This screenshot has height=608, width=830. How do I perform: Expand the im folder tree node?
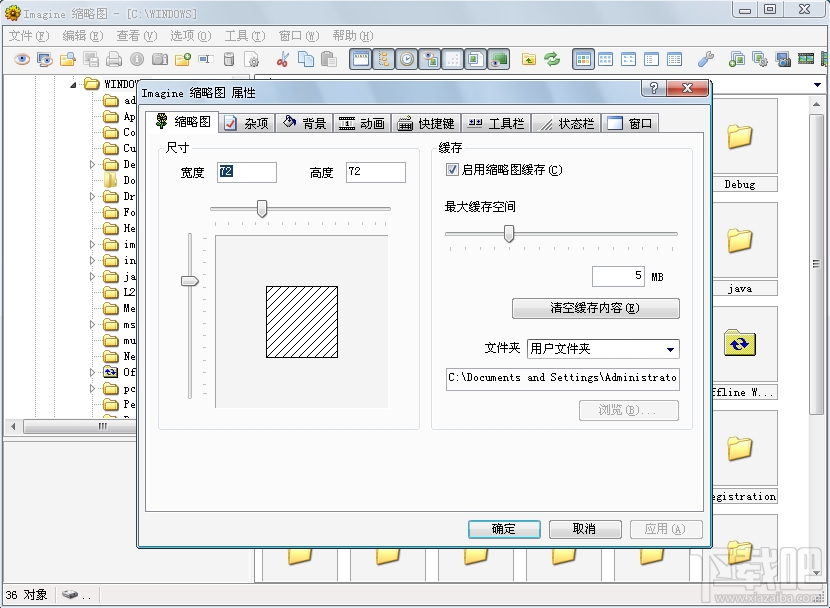(x=92, y=244)
